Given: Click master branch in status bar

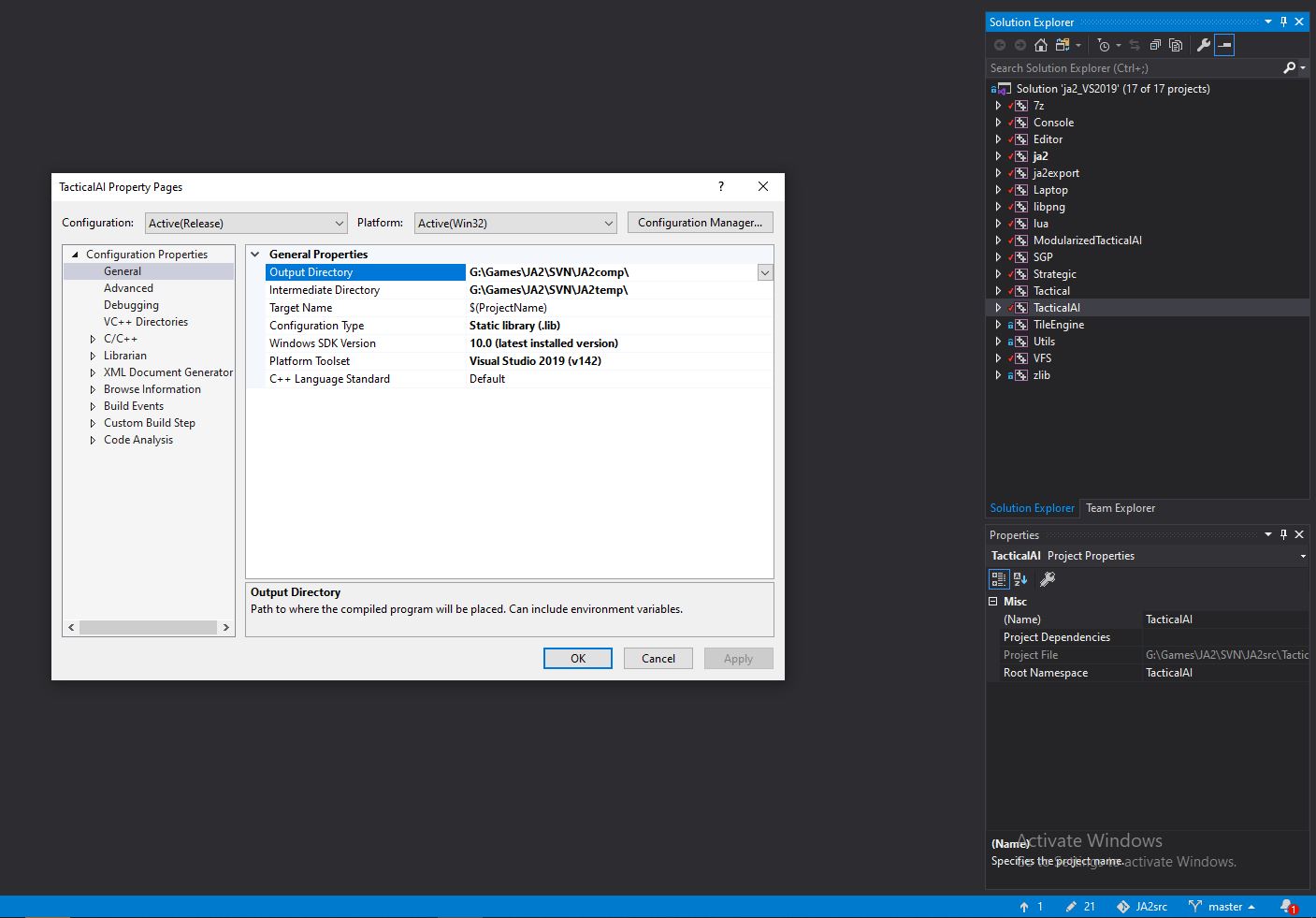Looking at the screenshot, I should (1222, 906).
